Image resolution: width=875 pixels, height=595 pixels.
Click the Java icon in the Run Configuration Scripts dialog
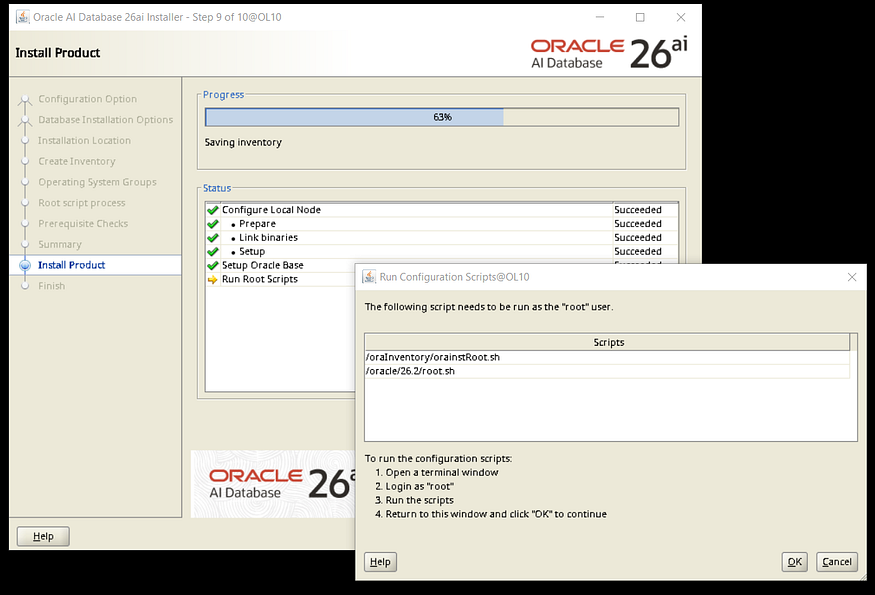click(x=369, y=277)
